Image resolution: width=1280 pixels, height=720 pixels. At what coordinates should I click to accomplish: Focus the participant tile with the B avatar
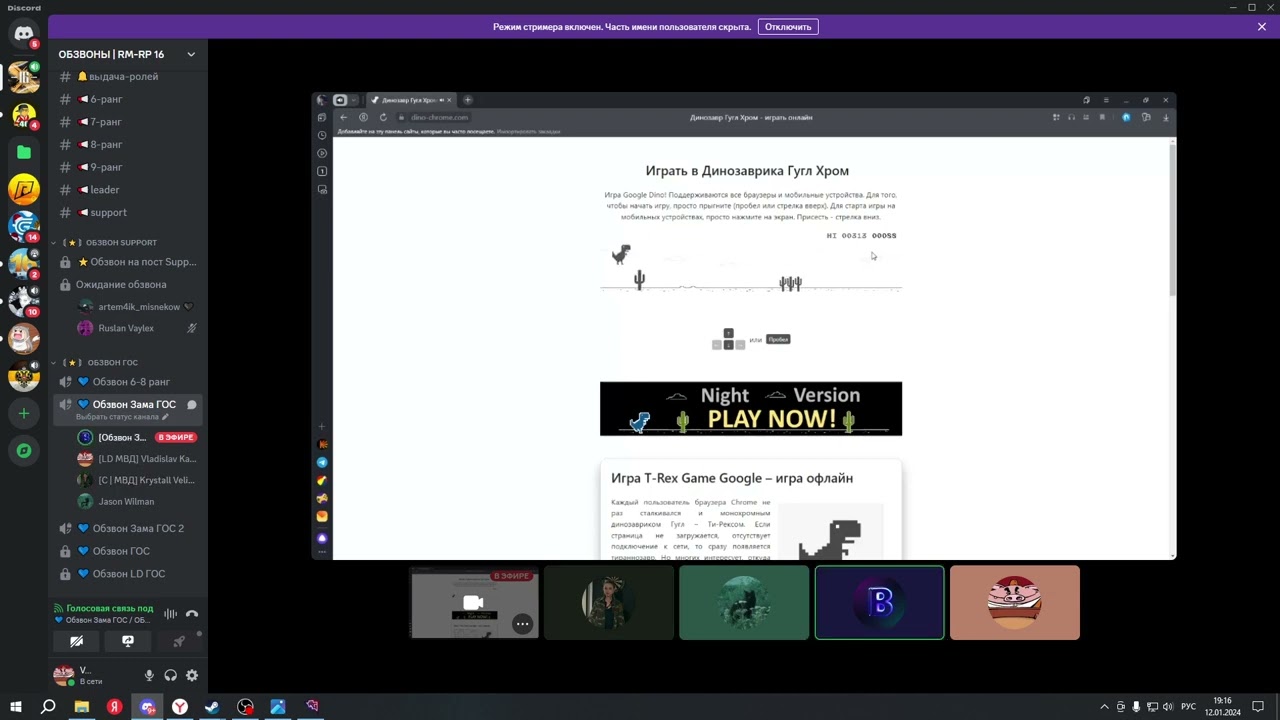[880, 602]
